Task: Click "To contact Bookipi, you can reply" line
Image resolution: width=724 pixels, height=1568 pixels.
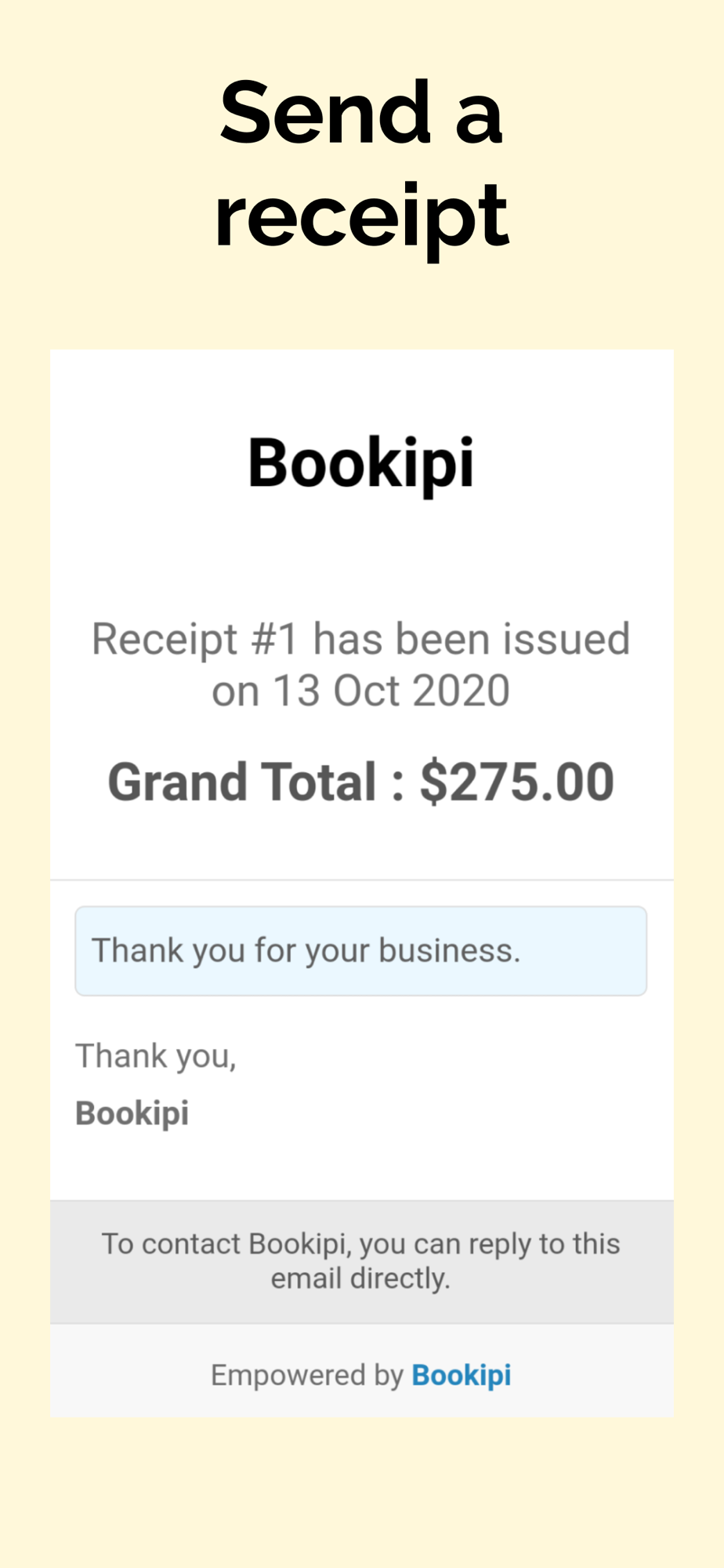Action: [x=360, y=1244]
